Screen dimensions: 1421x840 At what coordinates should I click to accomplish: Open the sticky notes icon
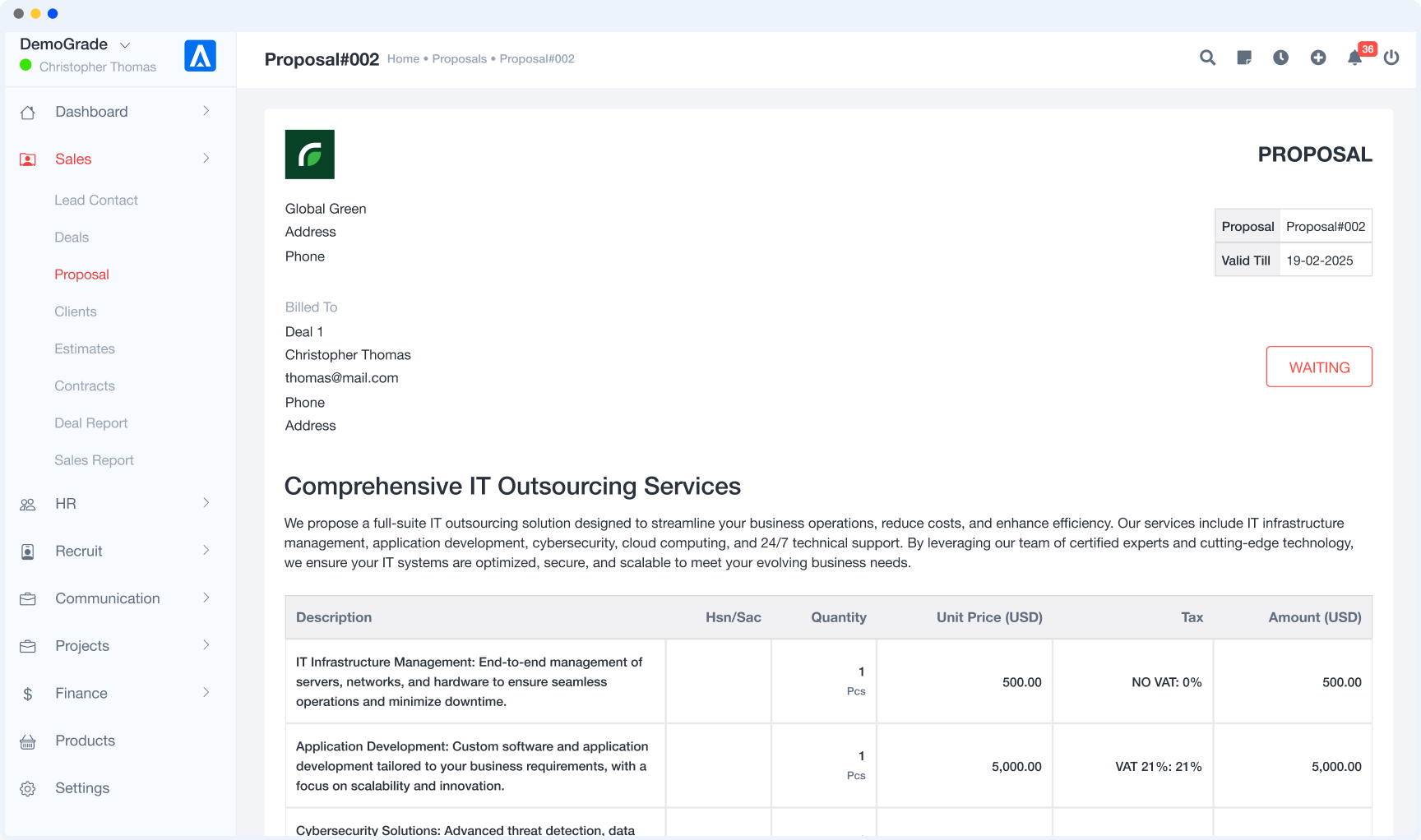click(1244, 58)
